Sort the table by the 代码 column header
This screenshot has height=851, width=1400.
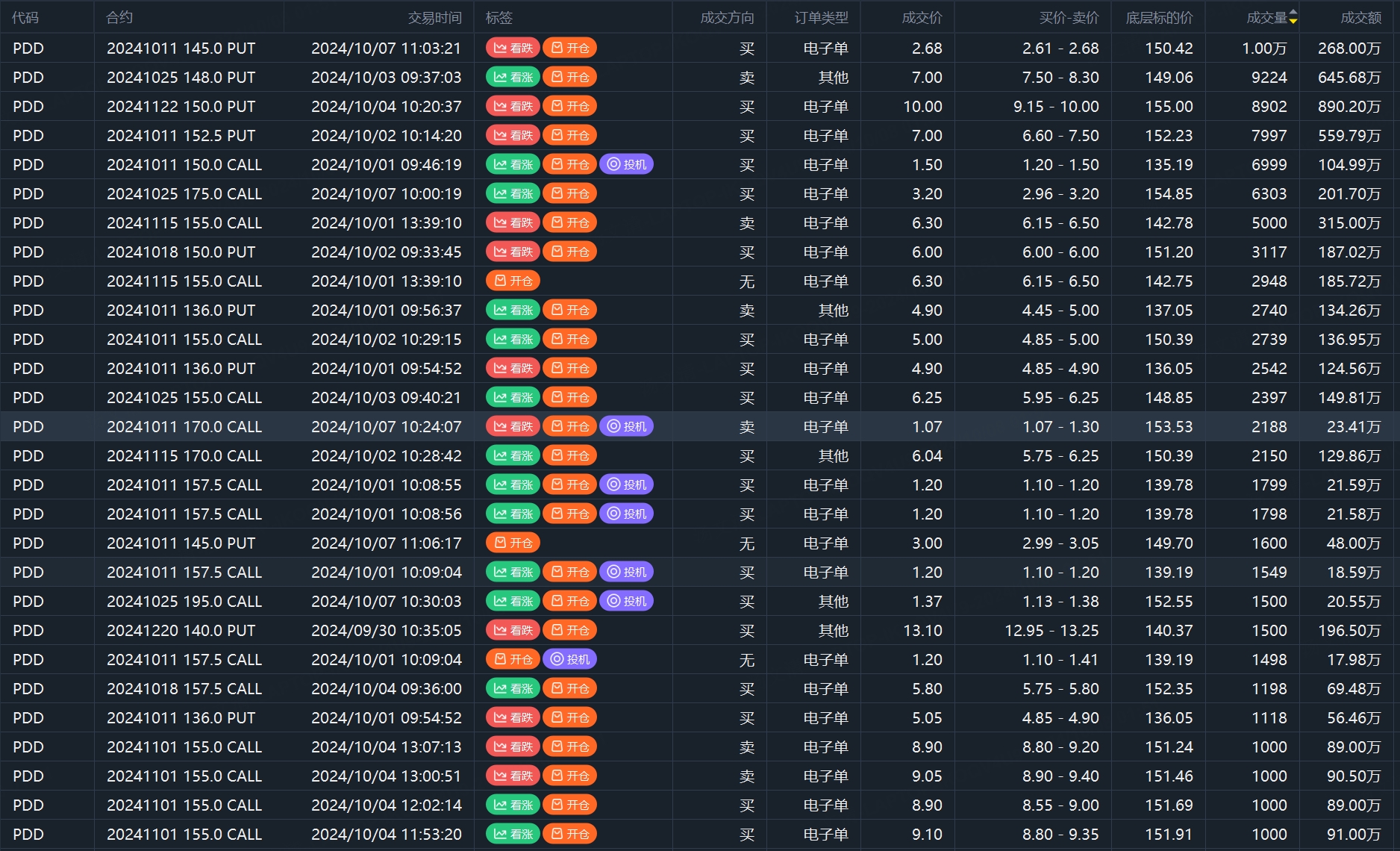25,17
